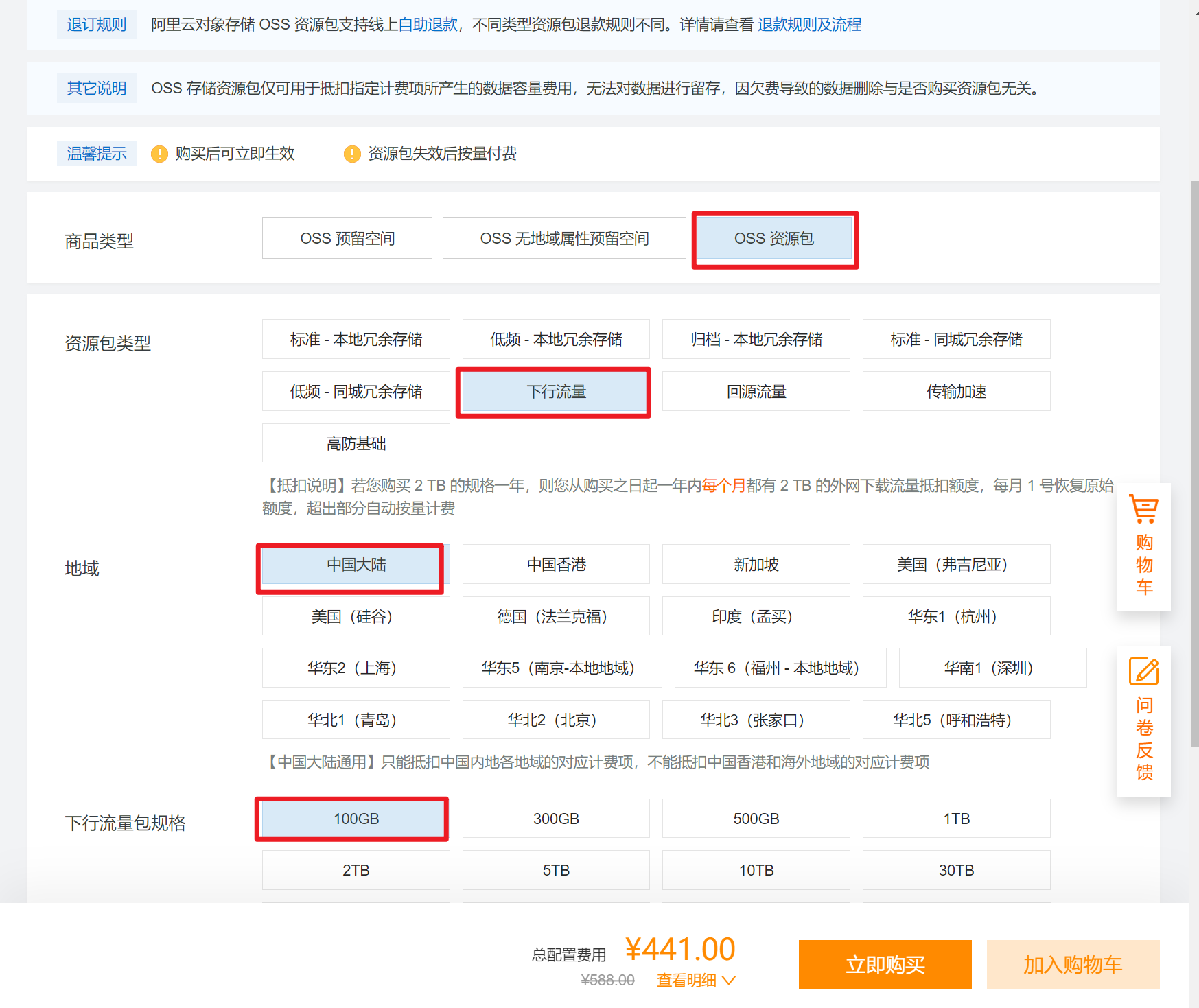Select region 华北1（青岛）
Image resolution: width=1199 pixels, height=1008 pixels.
[x=356, y=720]
